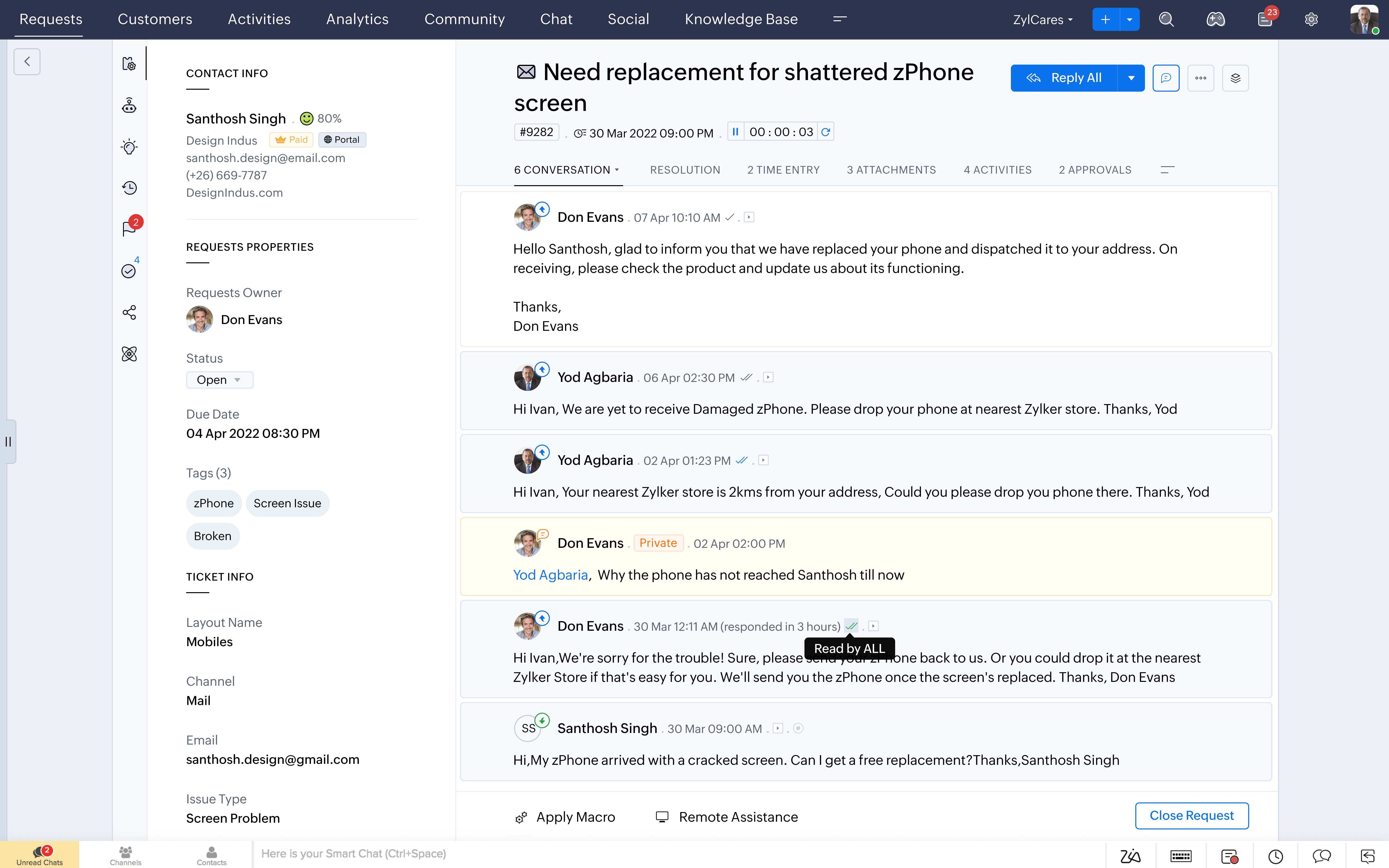Click the comment icon beside Reply All
1389x868 pixels.
[x=1166, y=78]
